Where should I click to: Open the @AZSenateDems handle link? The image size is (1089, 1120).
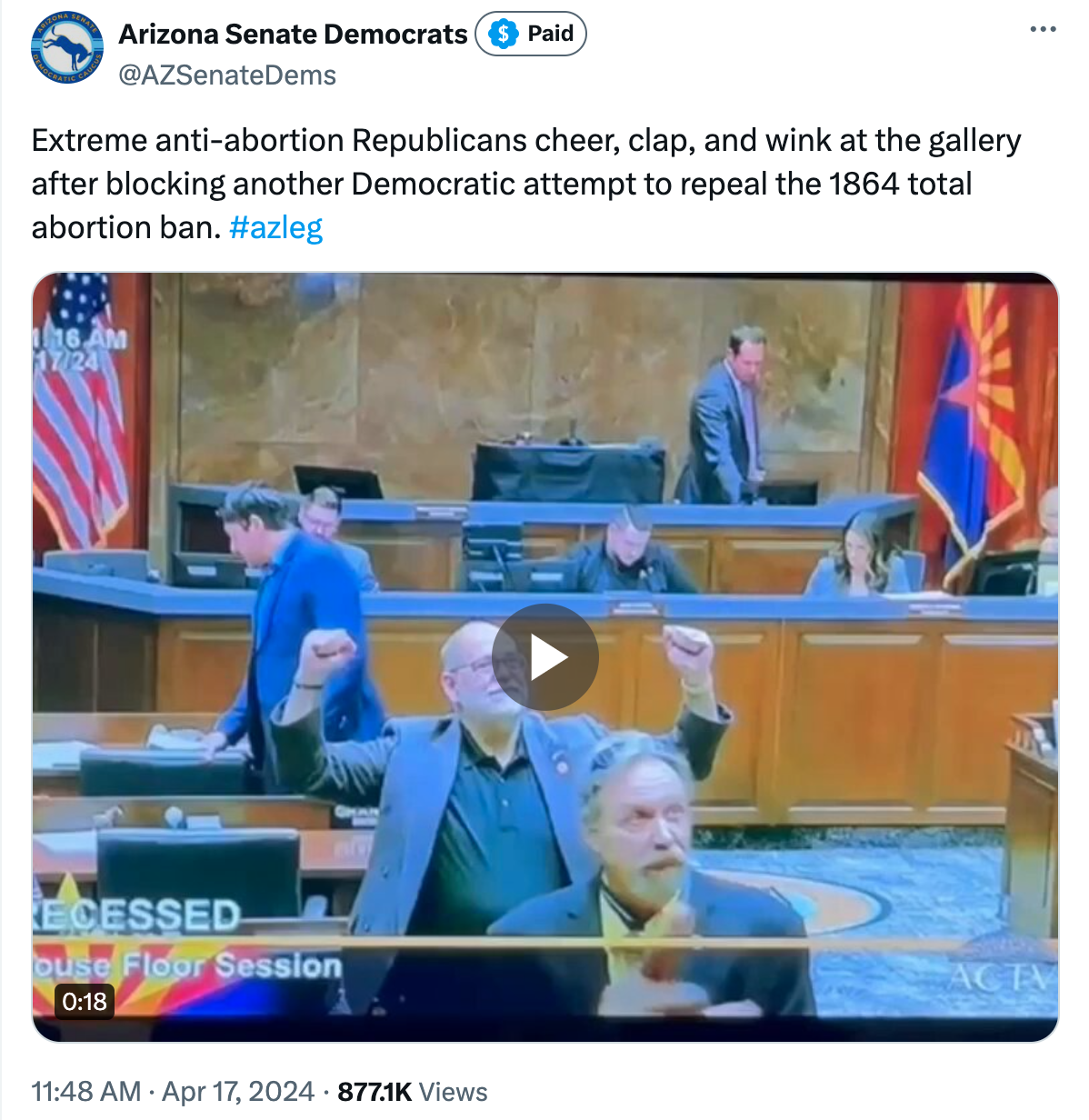click(x=227, y=75)
